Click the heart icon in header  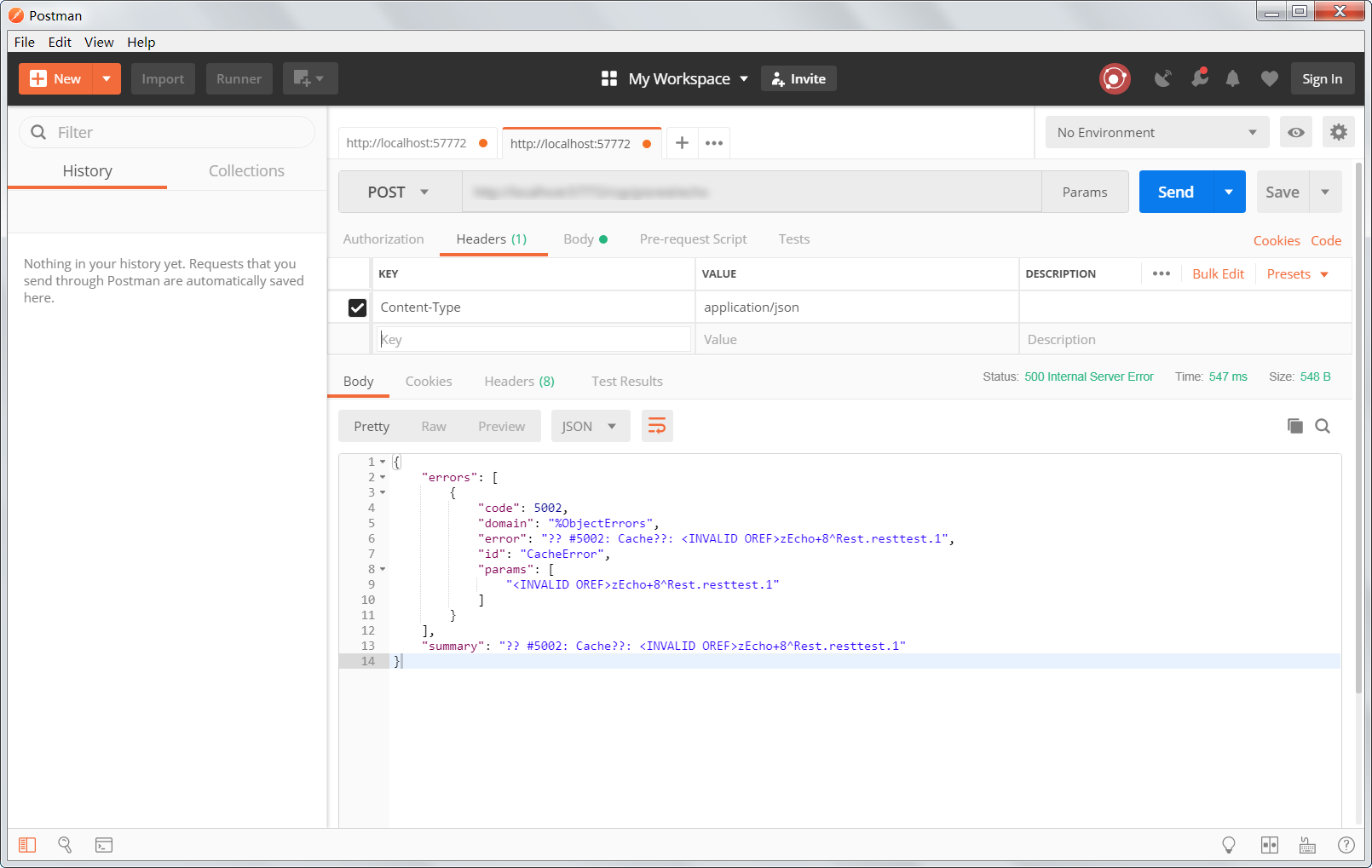[1270, 79]
